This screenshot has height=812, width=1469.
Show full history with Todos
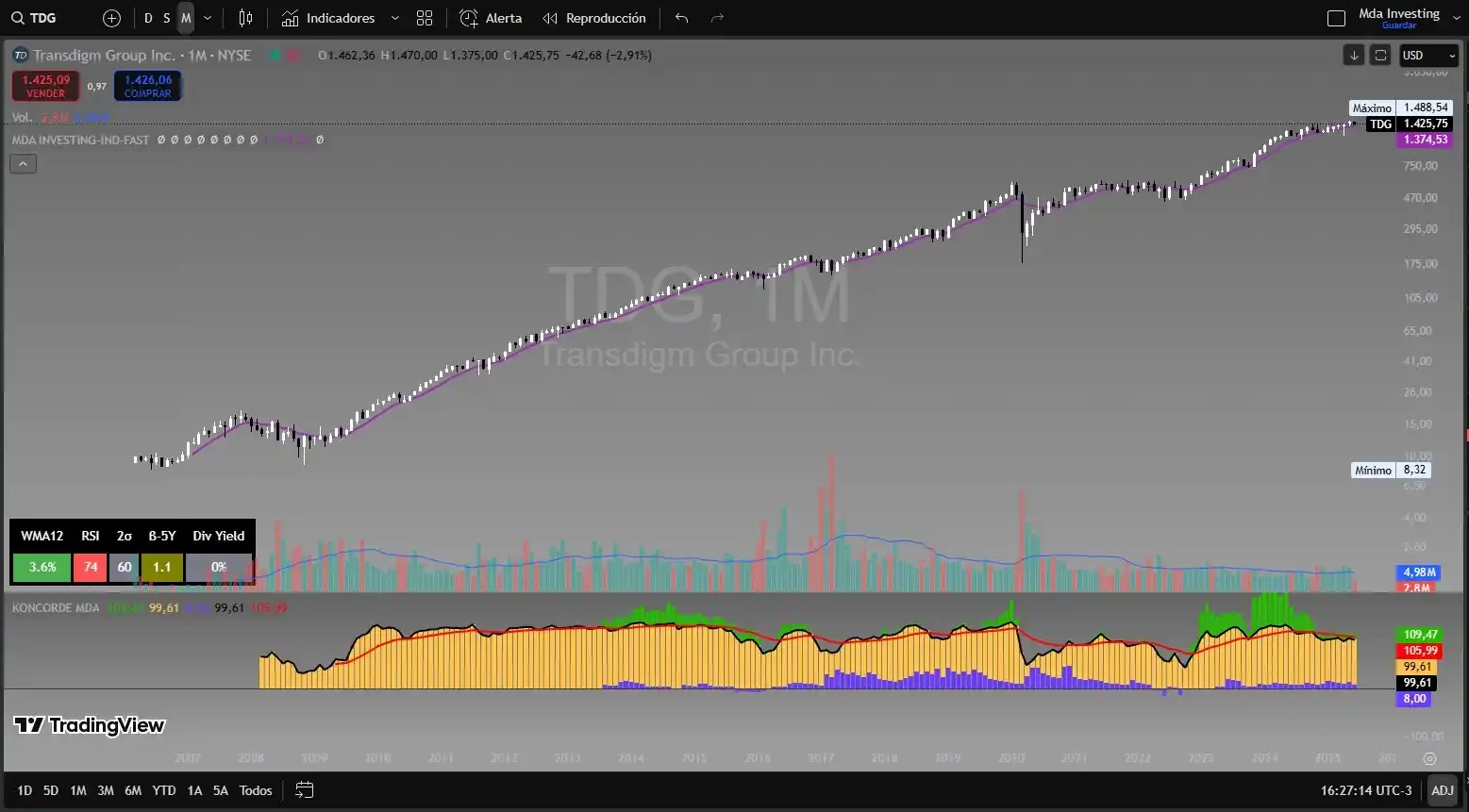(x=256, y=790)
